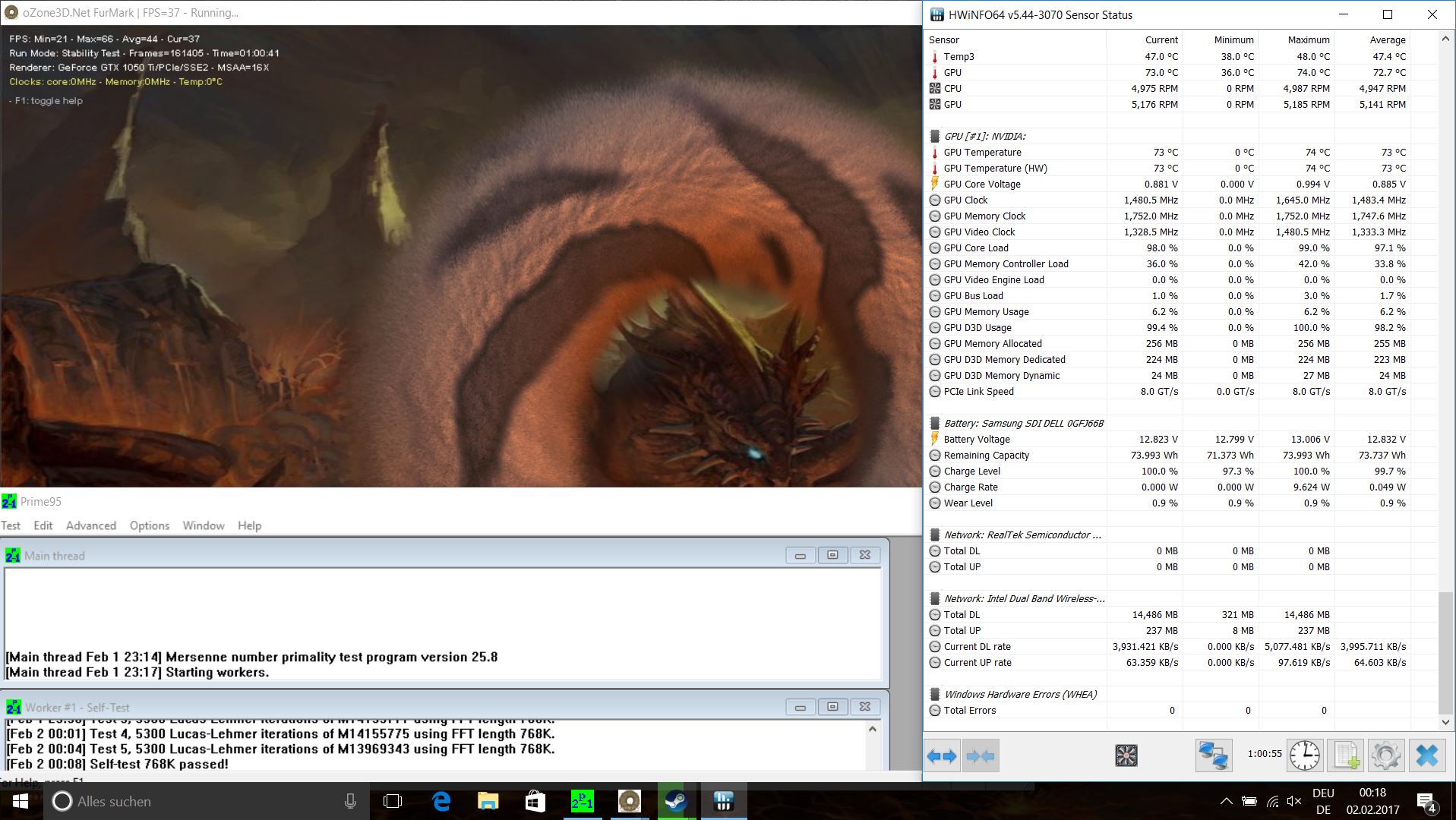The height and width of the screenshot is (820, 1456).
Task: Select the Network: Intel Dual Band Wireless row
Action: tap(1180, 598)
